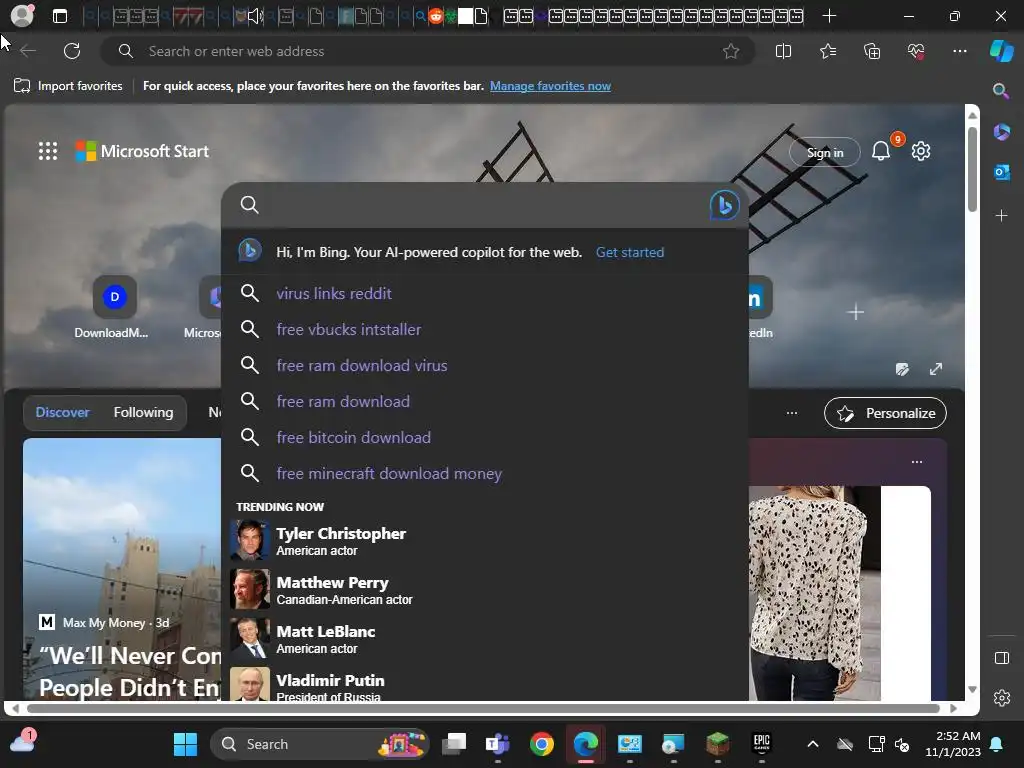Click in the Bing search input box
1024x768 pixels.
click(483, 205)
